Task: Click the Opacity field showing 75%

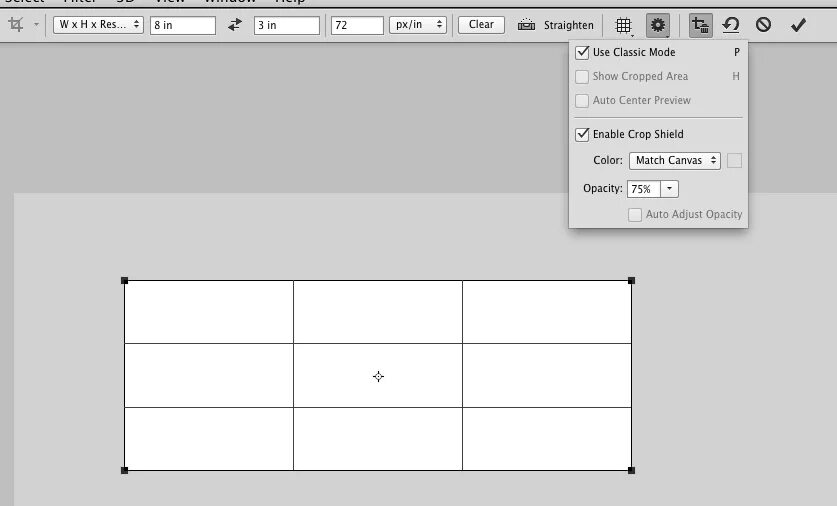Action: 644,189
